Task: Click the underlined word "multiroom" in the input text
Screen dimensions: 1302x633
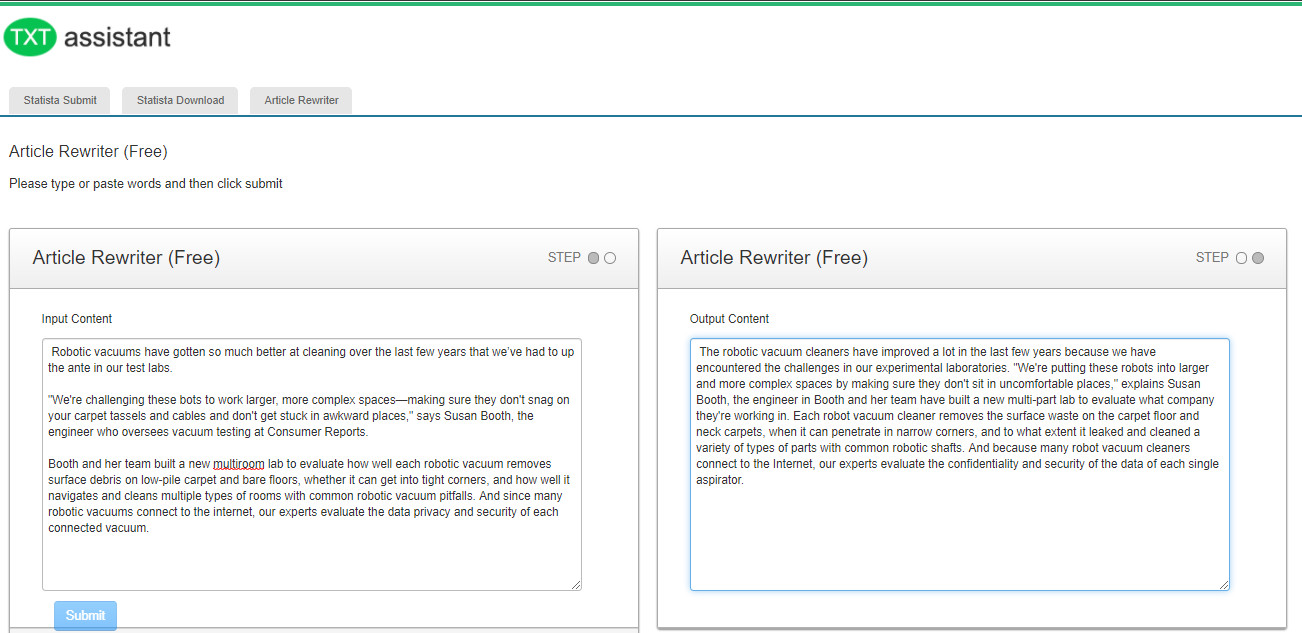Action: pos(238,464)
